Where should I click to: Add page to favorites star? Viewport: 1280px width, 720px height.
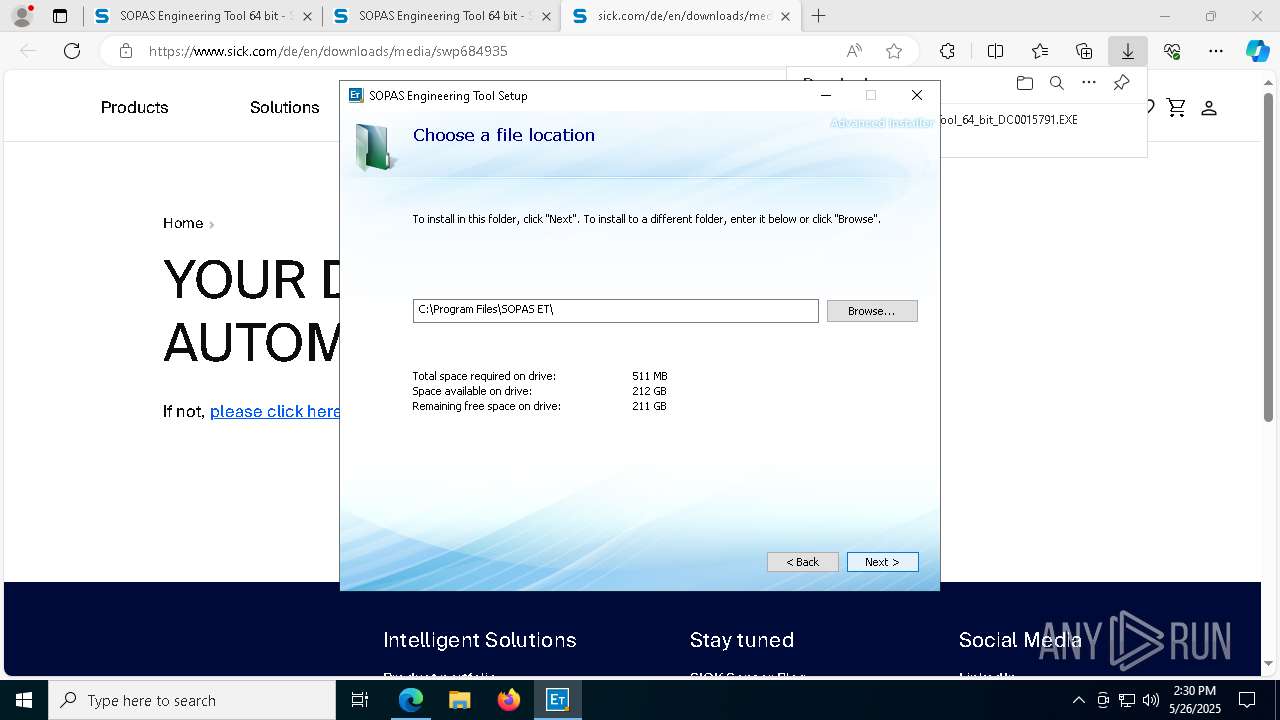pos(894,51)
